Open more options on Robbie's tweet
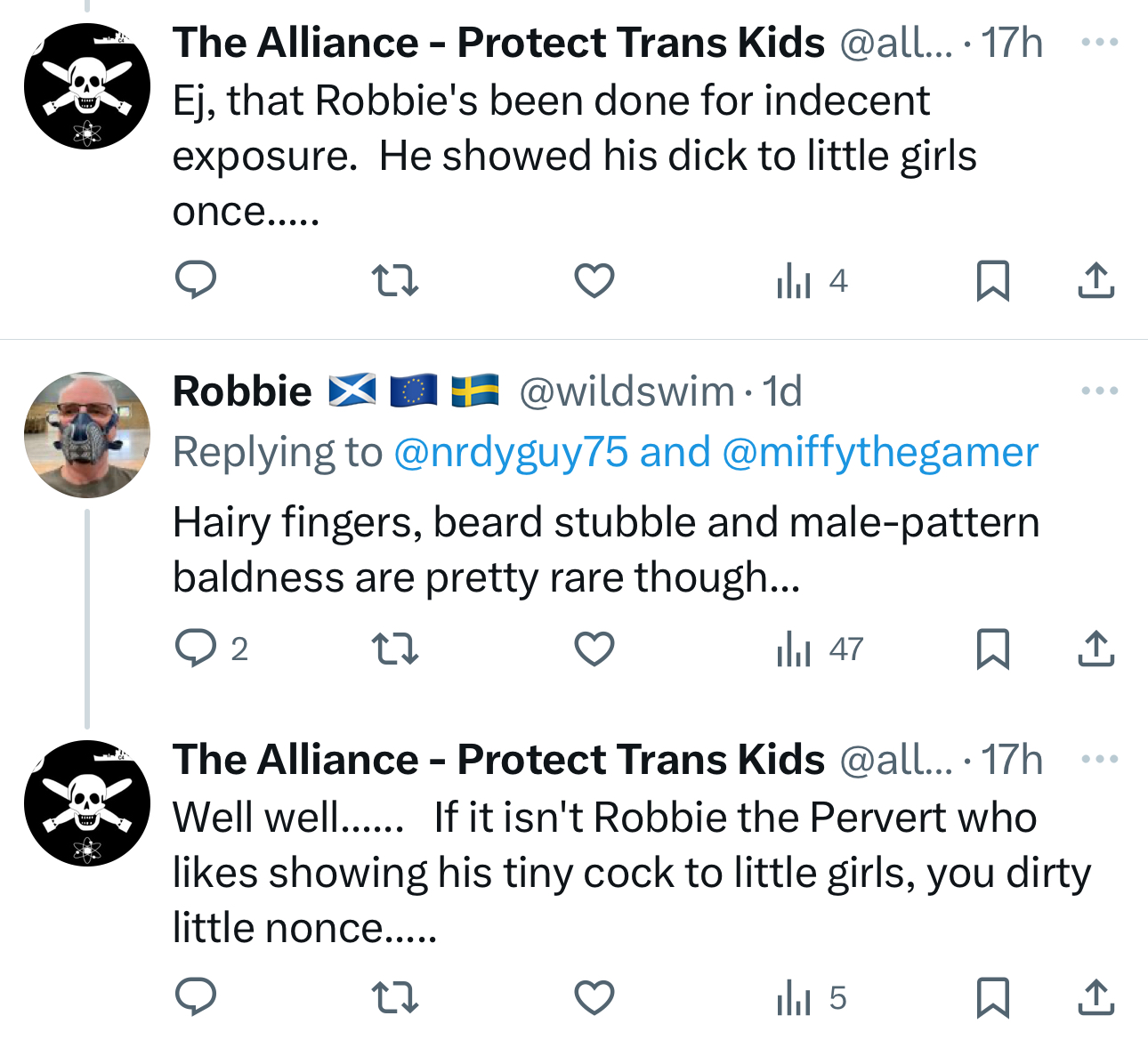The height and width of the screenshot is (1048, 1148). 1100,391
